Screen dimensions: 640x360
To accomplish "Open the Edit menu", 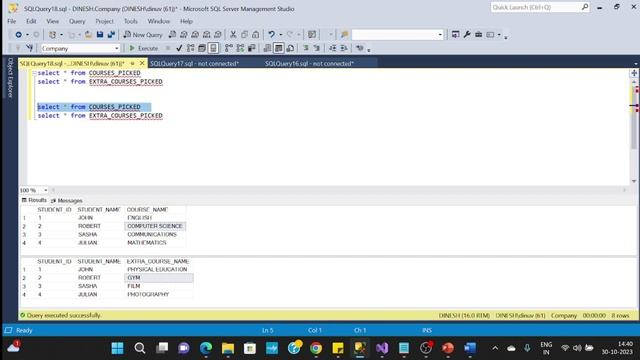I will [x=31, y=21].
